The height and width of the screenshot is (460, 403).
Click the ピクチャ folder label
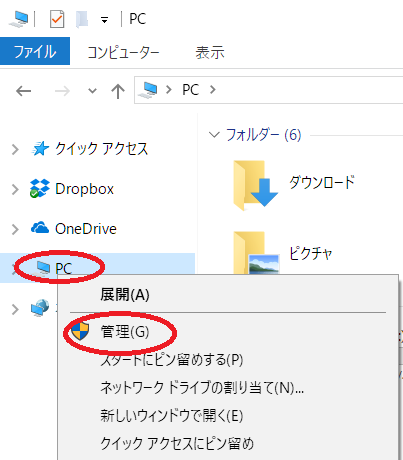310,253
